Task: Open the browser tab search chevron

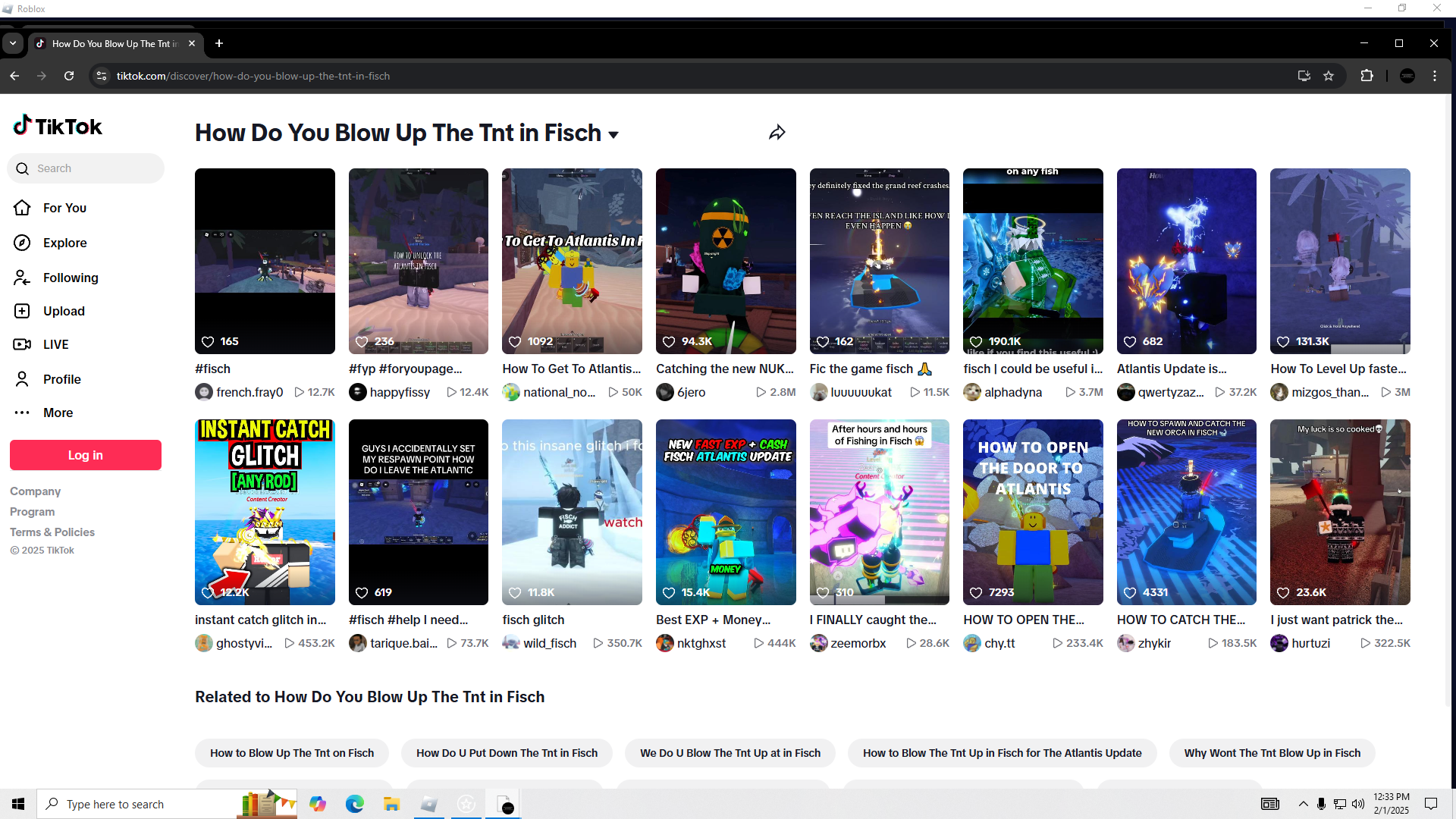Action: click(13, 43)
